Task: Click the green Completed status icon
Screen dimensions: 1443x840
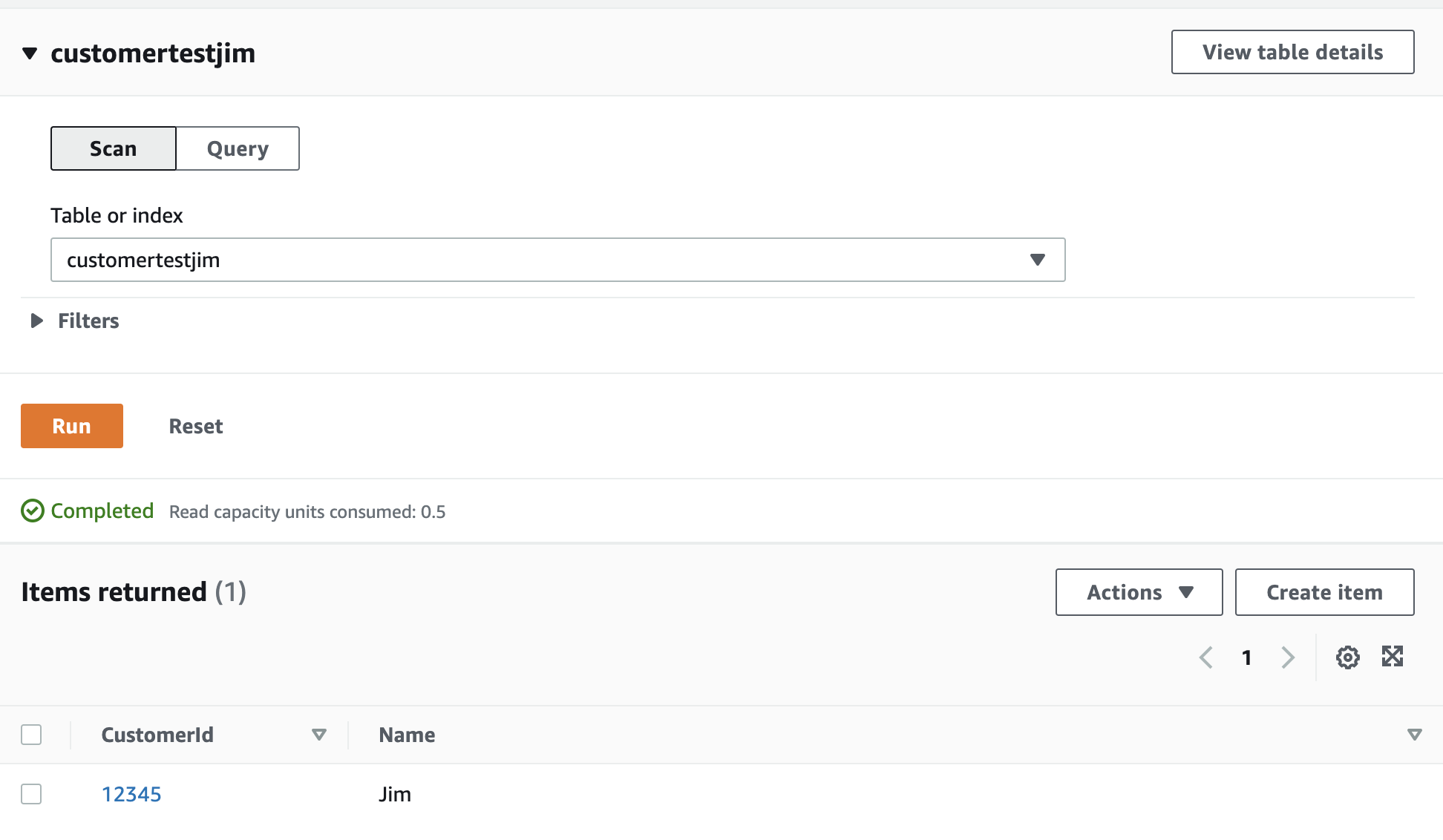Action: coord(32,511)
